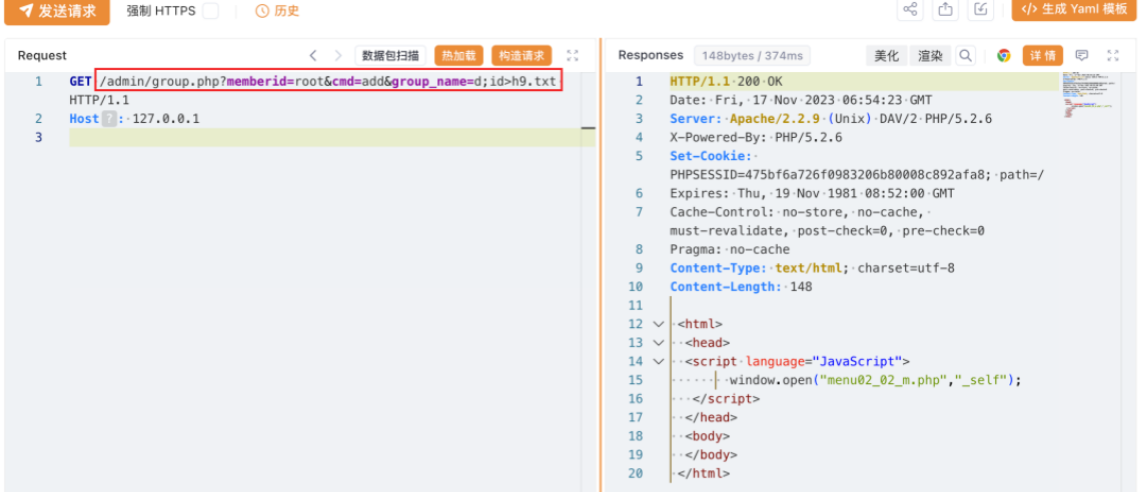This screenshot has height=492, width=1147.
Task: Click the question mark icon beside Host
Action: [108, 118]
